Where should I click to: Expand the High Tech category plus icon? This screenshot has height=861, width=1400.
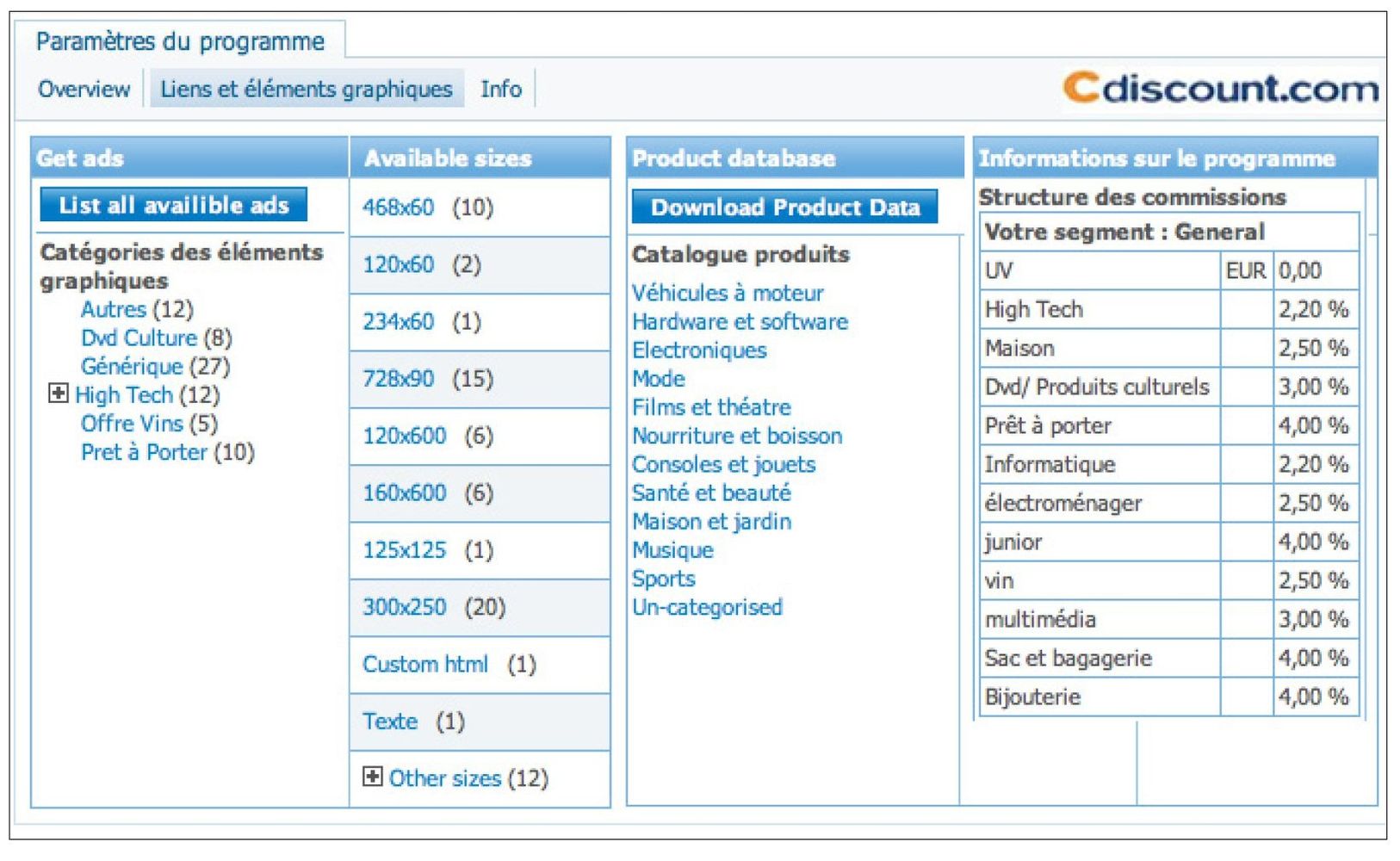click(58, 393)
